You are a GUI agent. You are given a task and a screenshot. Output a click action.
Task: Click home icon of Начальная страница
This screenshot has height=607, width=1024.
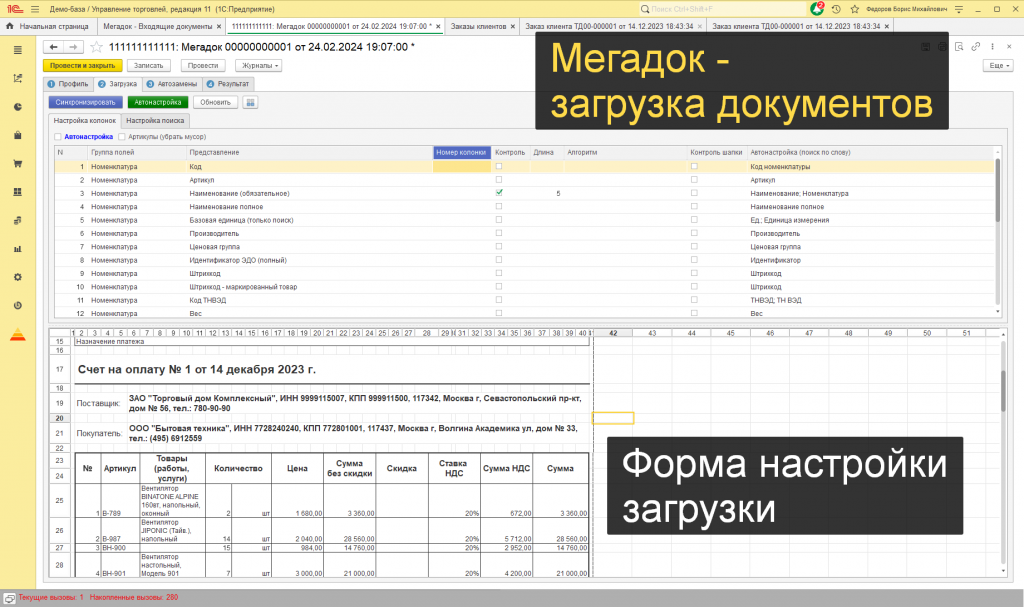click(x=10, y=26)
